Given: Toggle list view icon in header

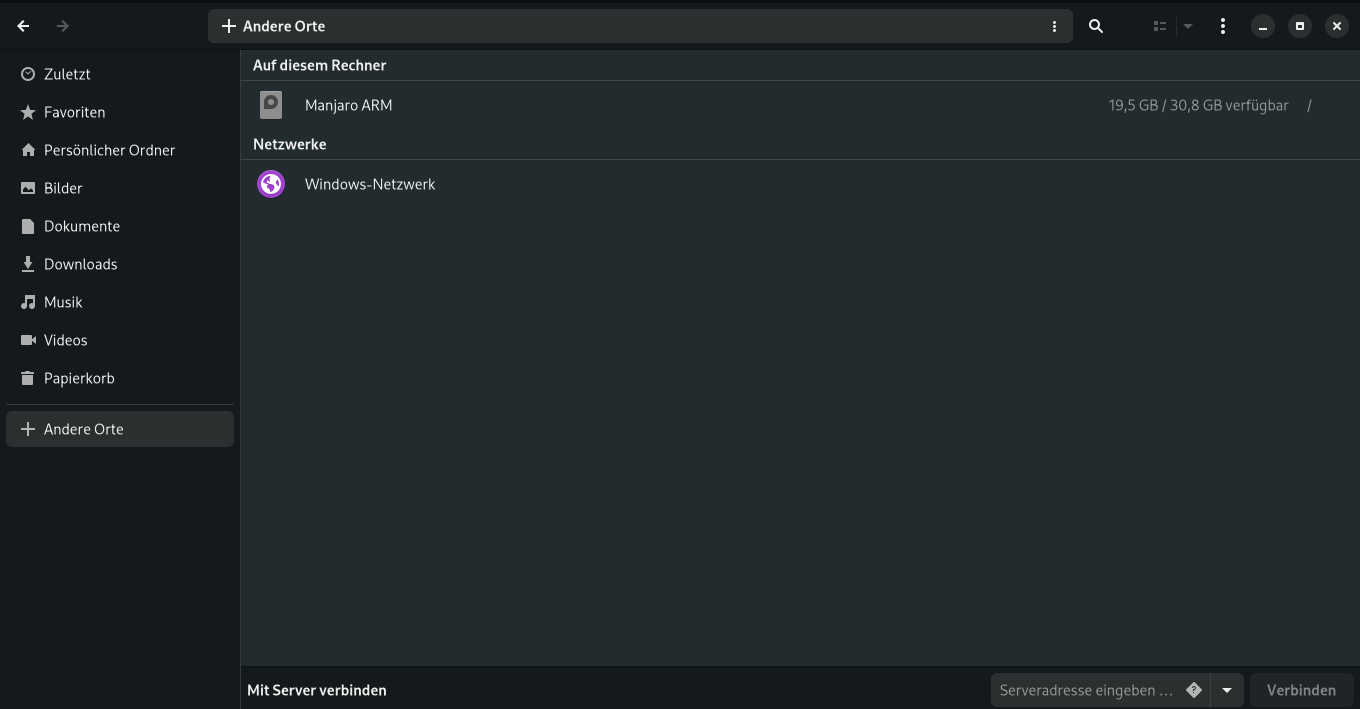Looking at the screenshot, I should (1160, 26).
